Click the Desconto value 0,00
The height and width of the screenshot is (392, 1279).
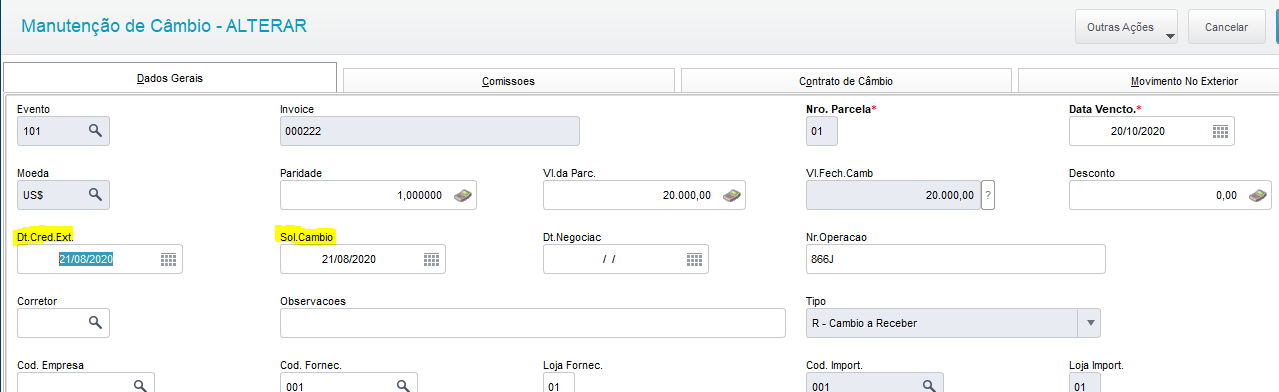click(1226, 196)
